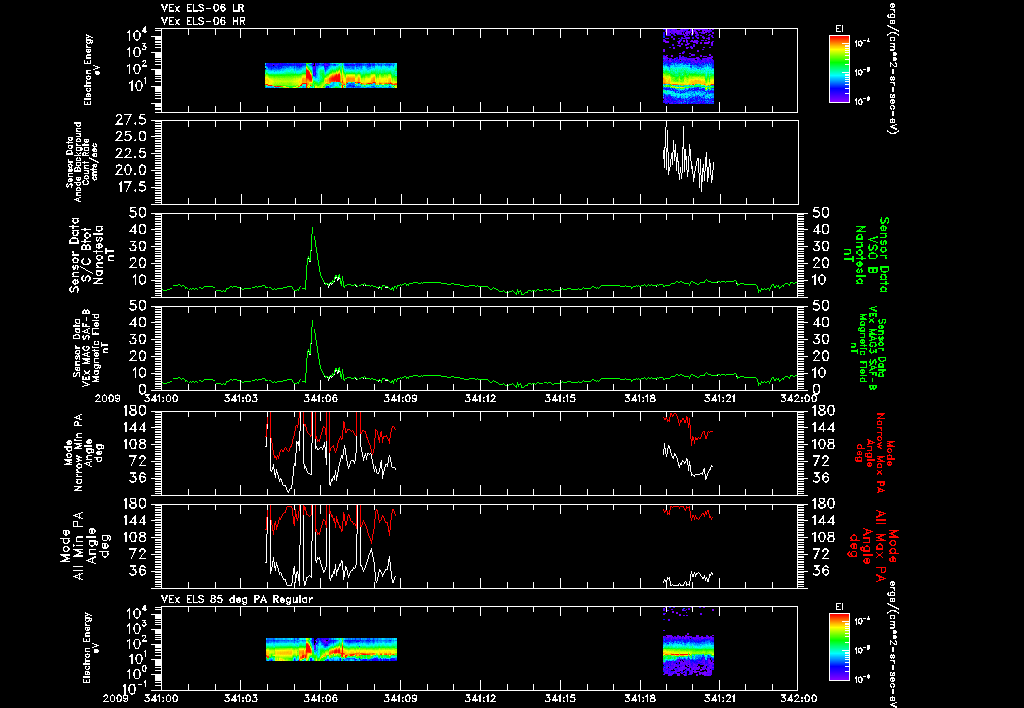The width and height of the screenshot is (1024, 708).
Task: Click the 'EI' label above the top color bar
Action: coord(839,29)
